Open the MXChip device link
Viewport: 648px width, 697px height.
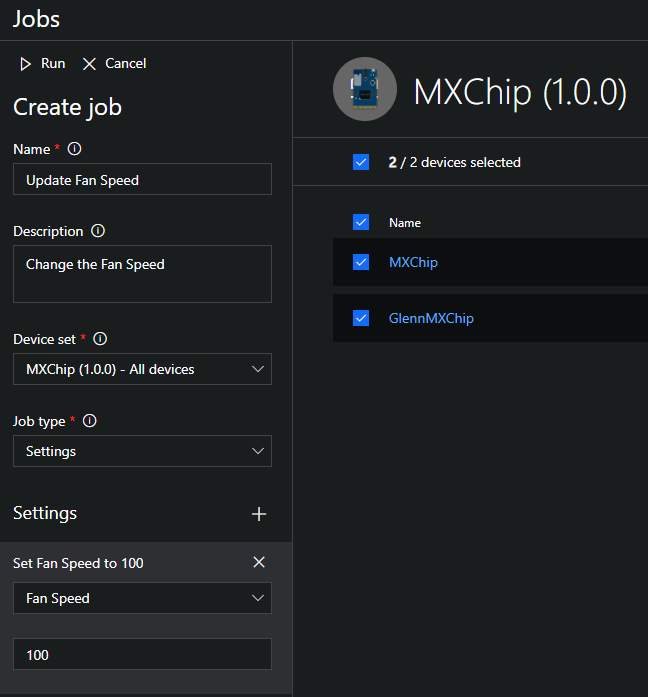[413, 262]
